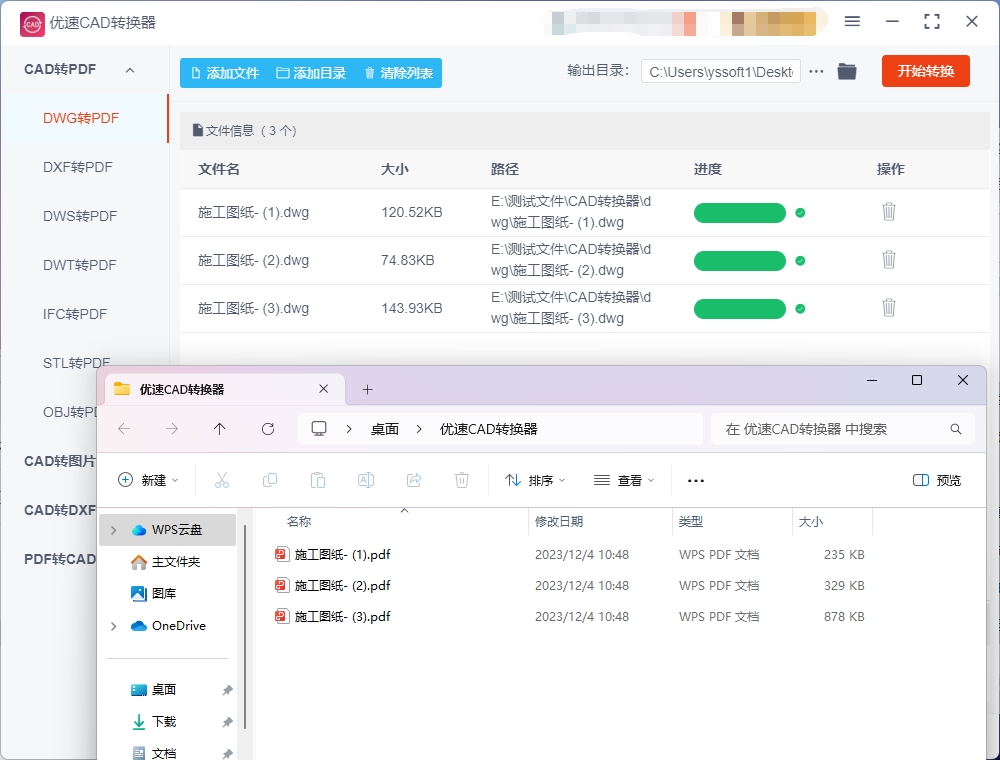Screen dimensions: 1000x760
Task: Open 主文件夹 in the navigation pane
Action: point(165,562)
